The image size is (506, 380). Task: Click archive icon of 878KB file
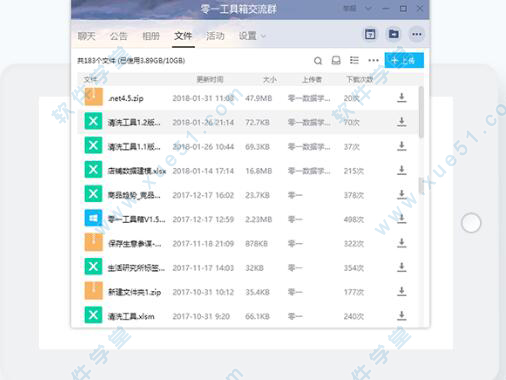point(93,242)
